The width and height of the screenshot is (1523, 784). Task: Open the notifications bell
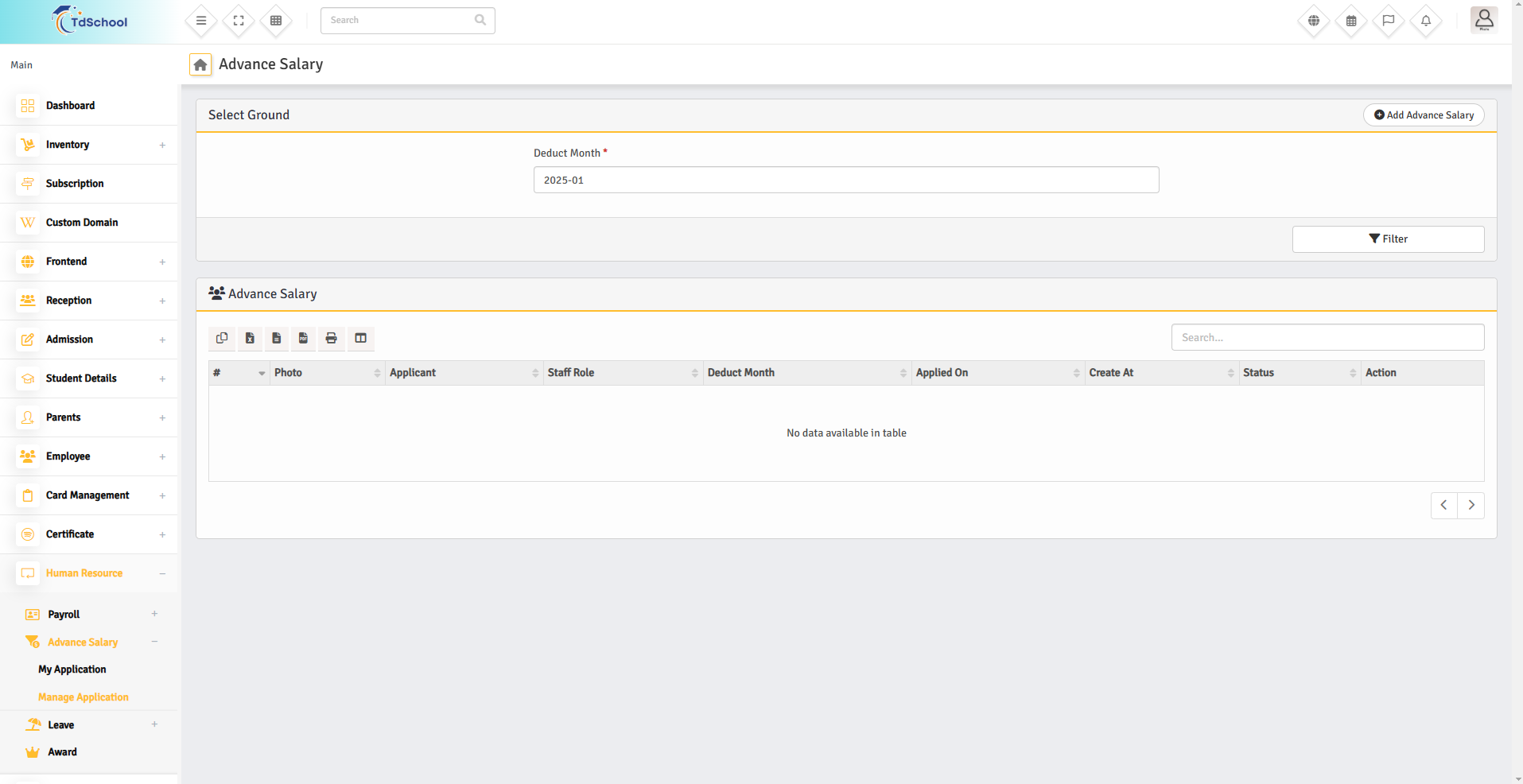point(1425,21)
